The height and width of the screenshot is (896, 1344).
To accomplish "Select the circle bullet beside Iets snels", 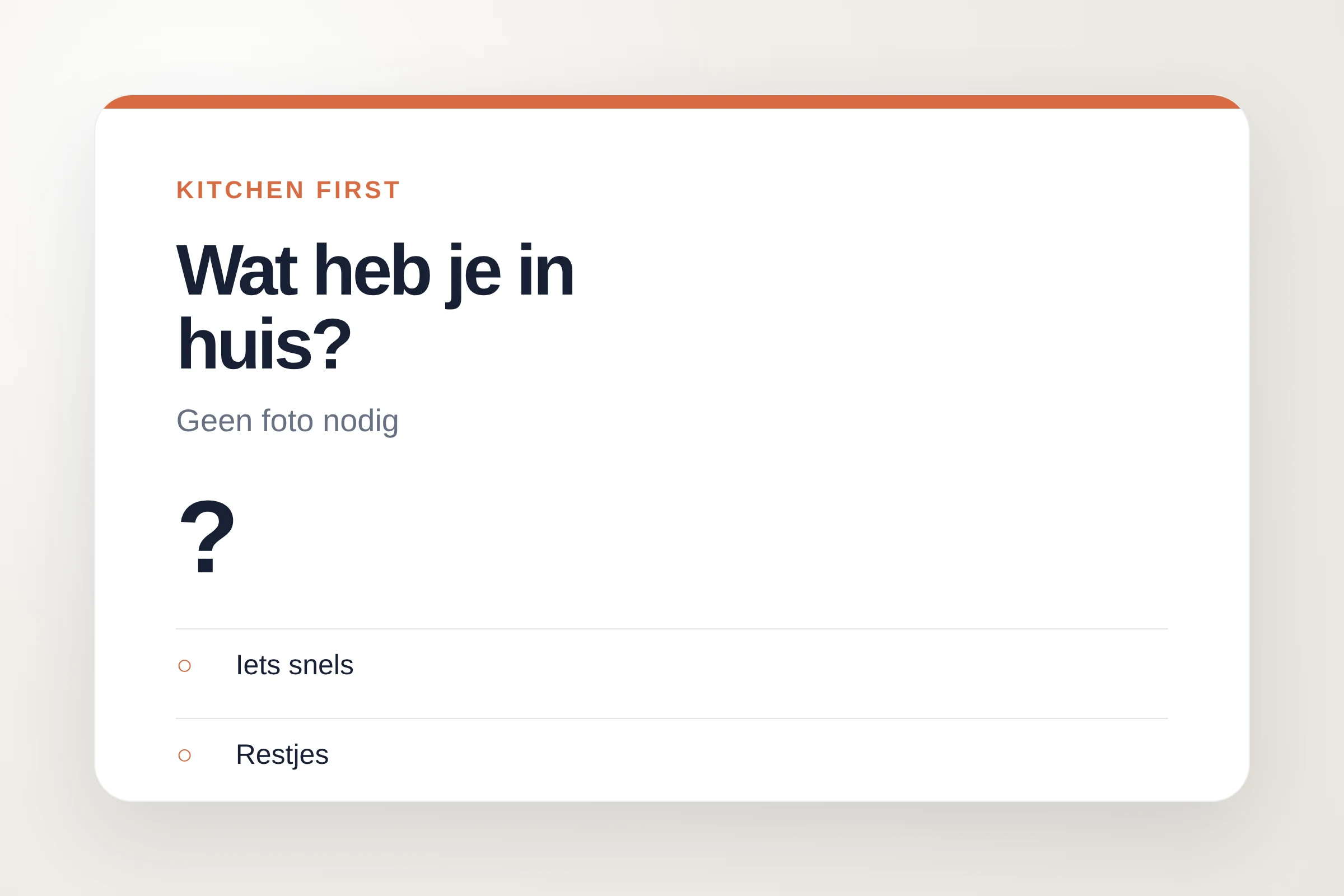I will pyautogui.click(x=185, y=666).
